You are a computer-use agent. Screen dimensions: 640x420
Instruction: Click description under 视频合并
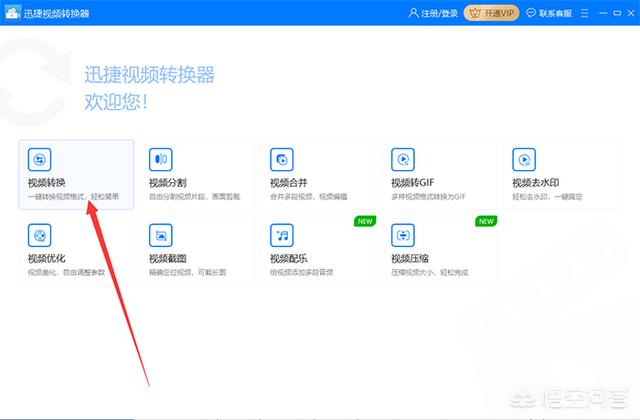pos(309,197)
